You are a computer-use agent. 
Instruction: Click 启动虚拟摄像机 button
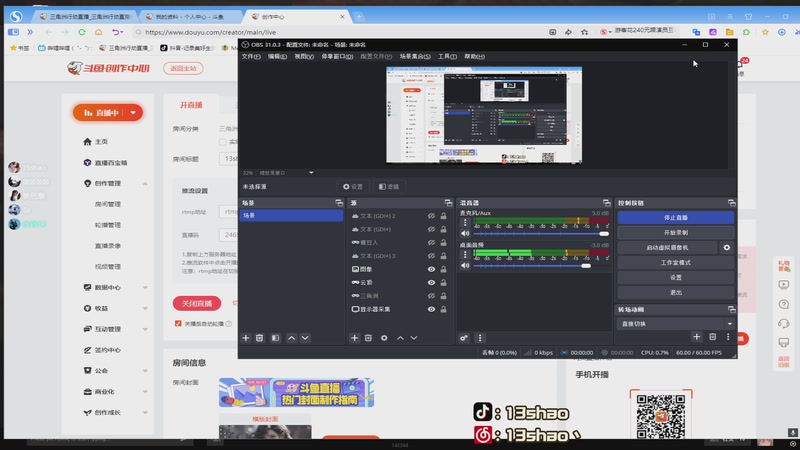point(667,247)
